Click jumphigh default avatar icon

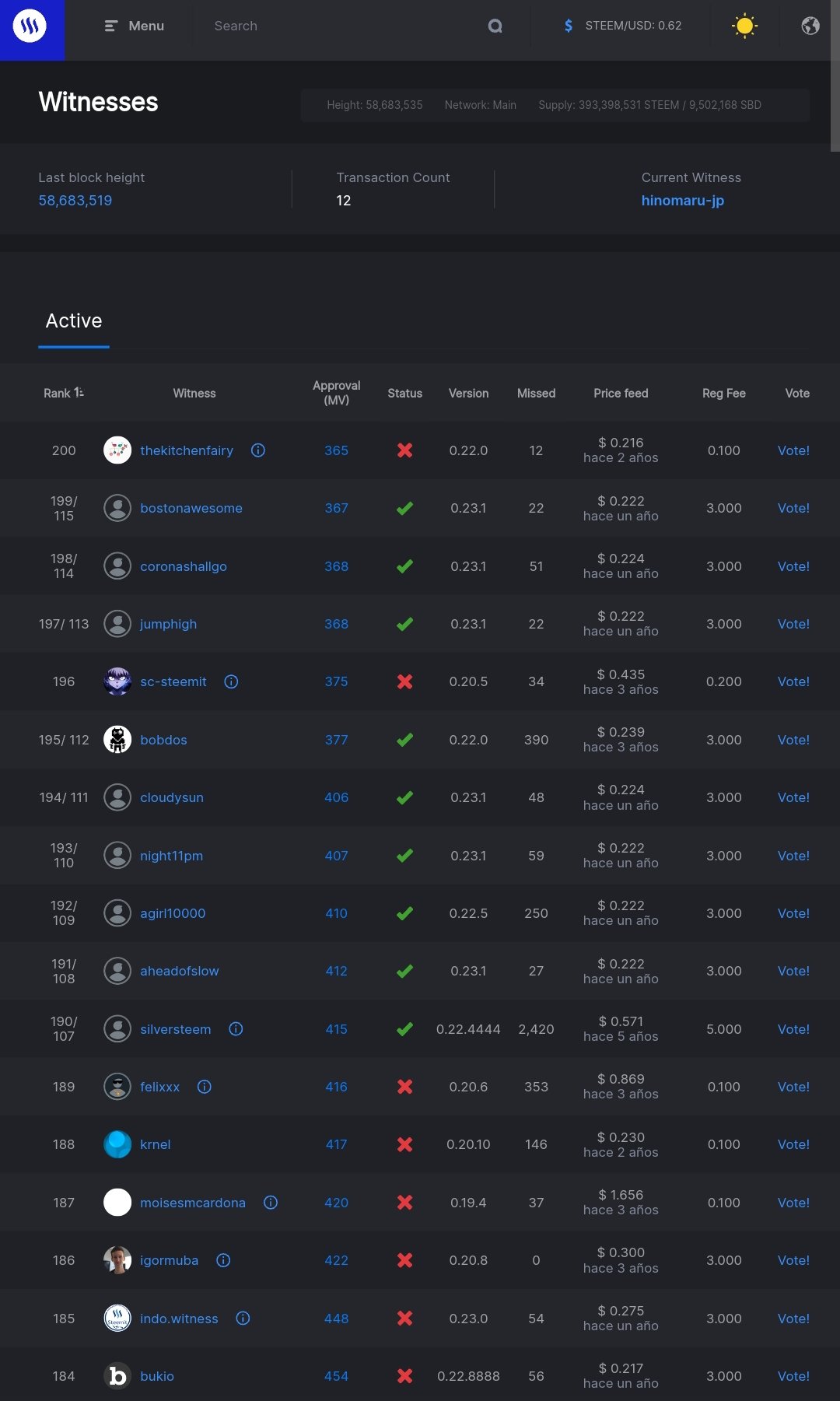(x=117, y=624)
